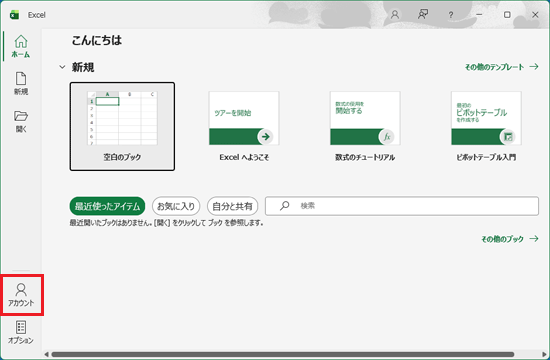
Task: Click the 最近開いたブックはありません message
Action: [166, 223]
